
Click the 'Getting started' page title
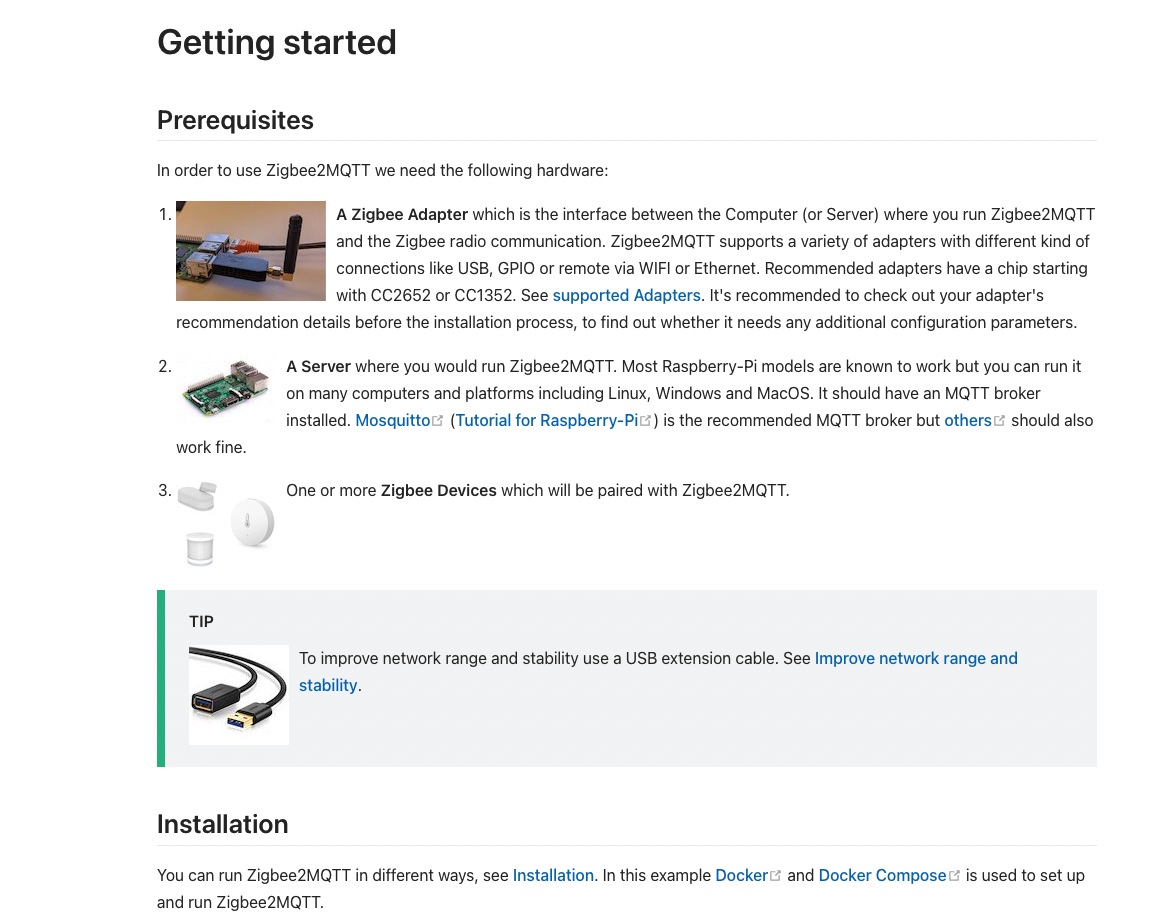[277, 42]
